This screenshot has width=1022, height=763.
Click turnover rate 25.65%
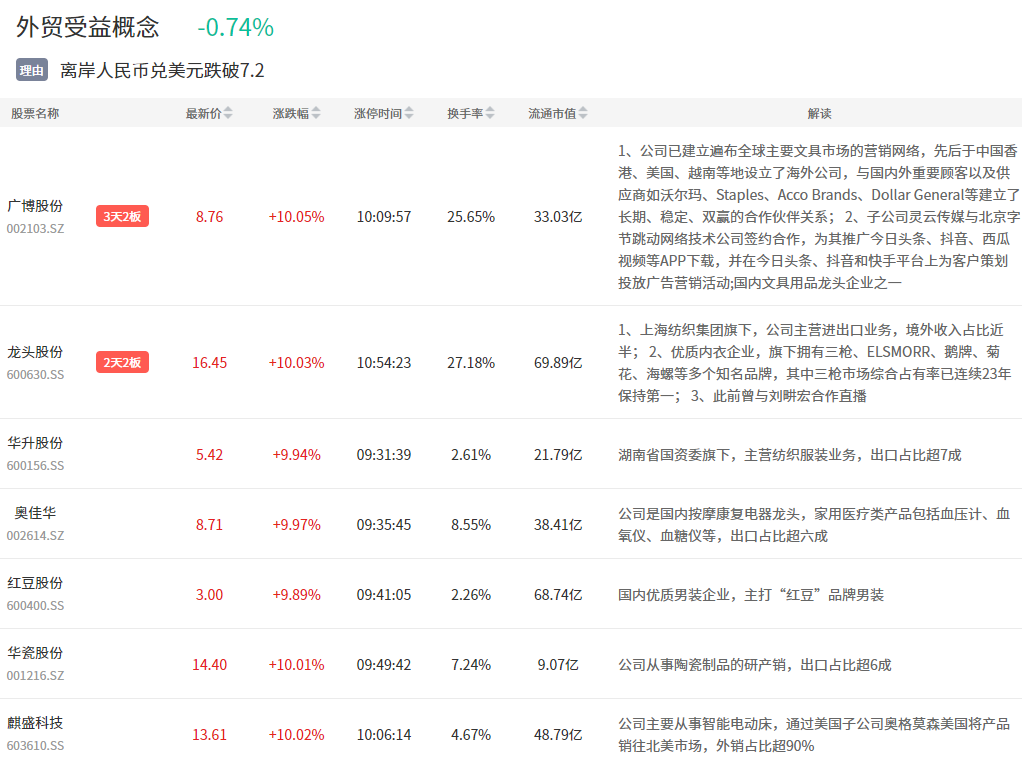pyautogui.click(x=471, y=217)
